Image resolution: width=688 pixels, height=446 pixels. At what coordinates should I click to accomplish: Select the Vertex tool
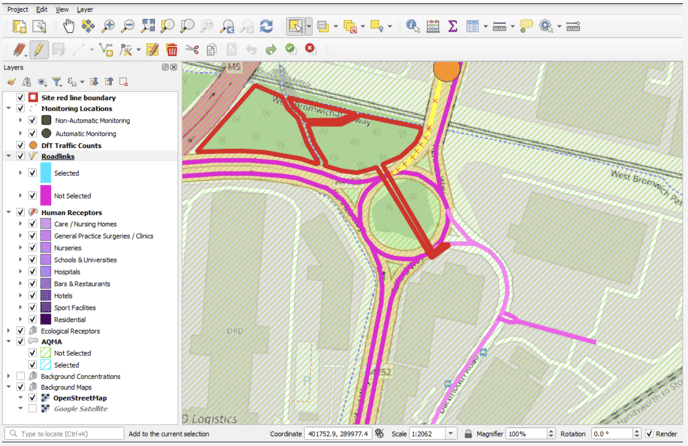click(x=126, y=50)
